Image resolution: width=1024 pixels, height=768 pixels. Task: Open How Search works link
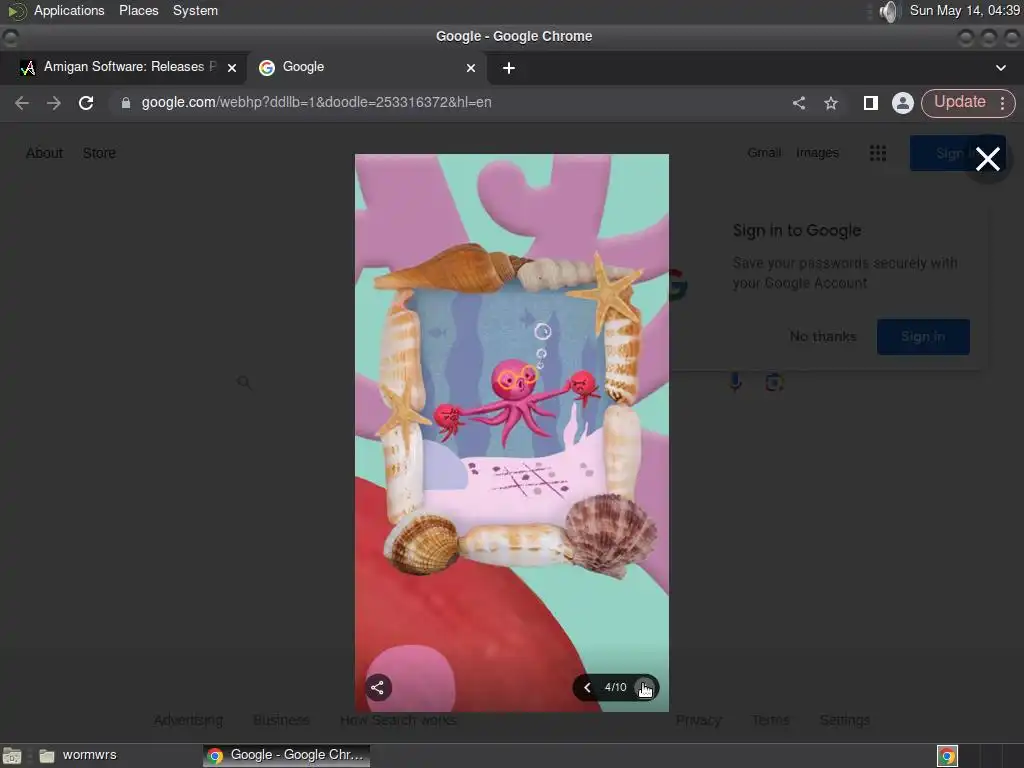click(x=398, y=720)
